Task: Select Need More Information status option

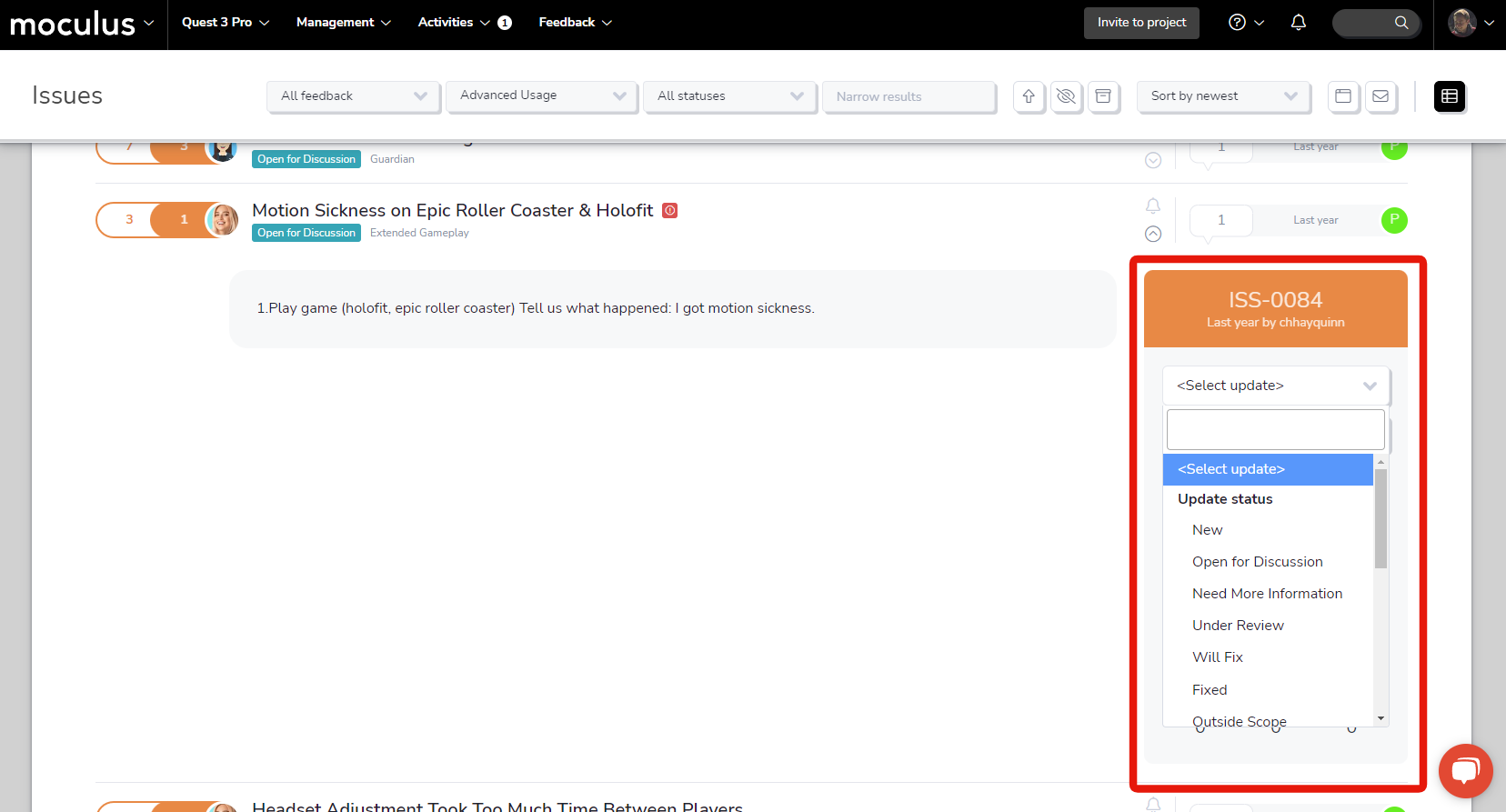Action: 1267,594
